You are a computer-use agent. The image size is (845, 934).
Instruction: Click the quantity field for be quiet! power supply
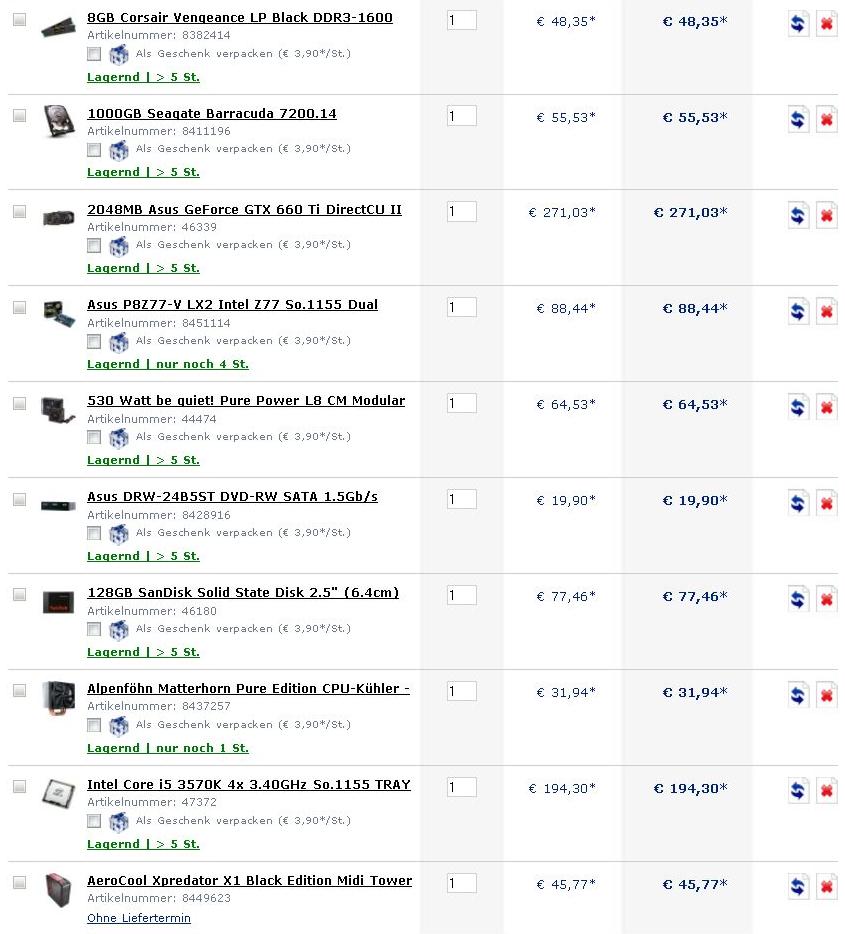(x=462, y=403)
